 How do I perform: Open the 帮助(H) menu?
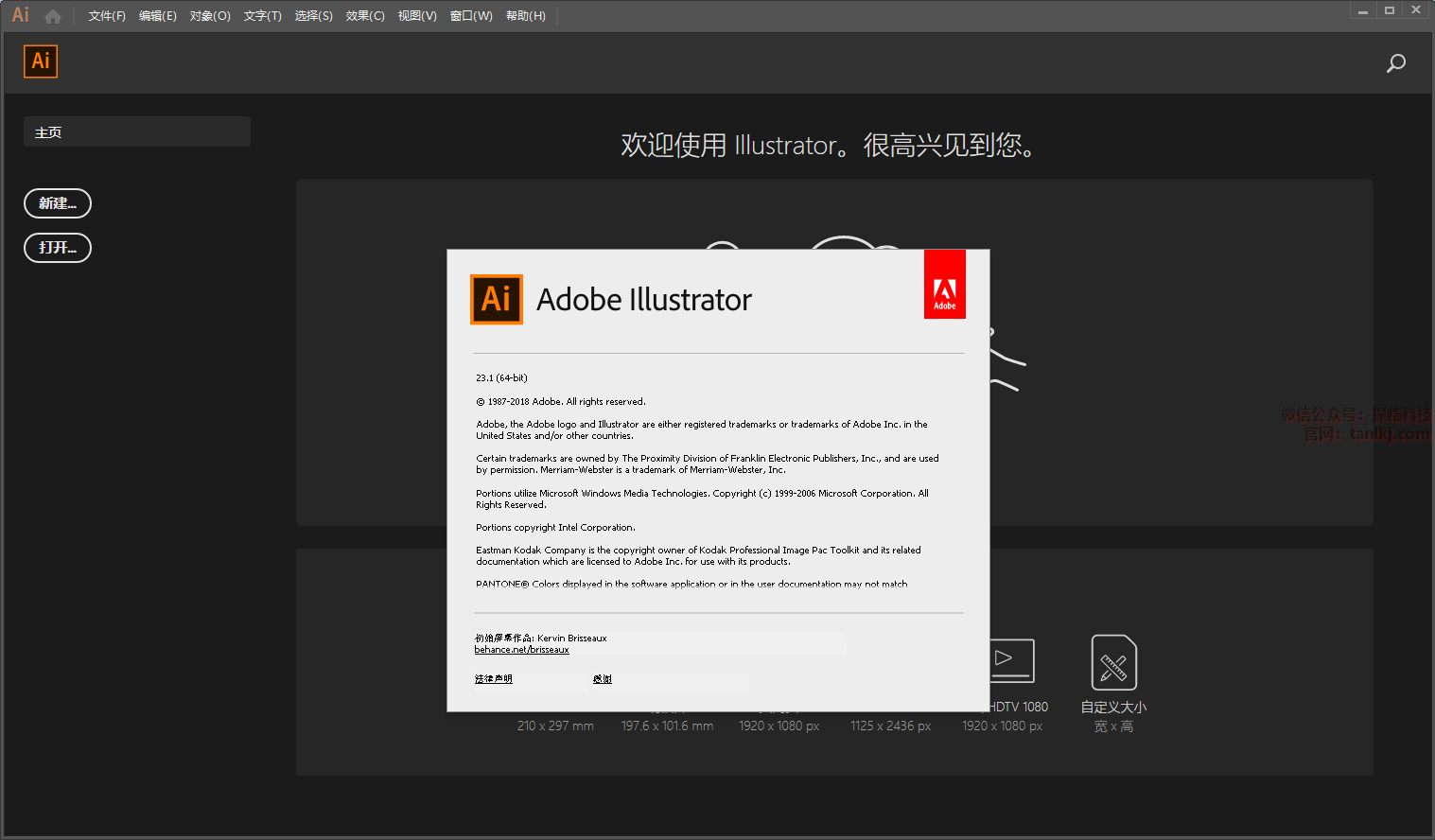pyautogui.click(x=526, y=16)
